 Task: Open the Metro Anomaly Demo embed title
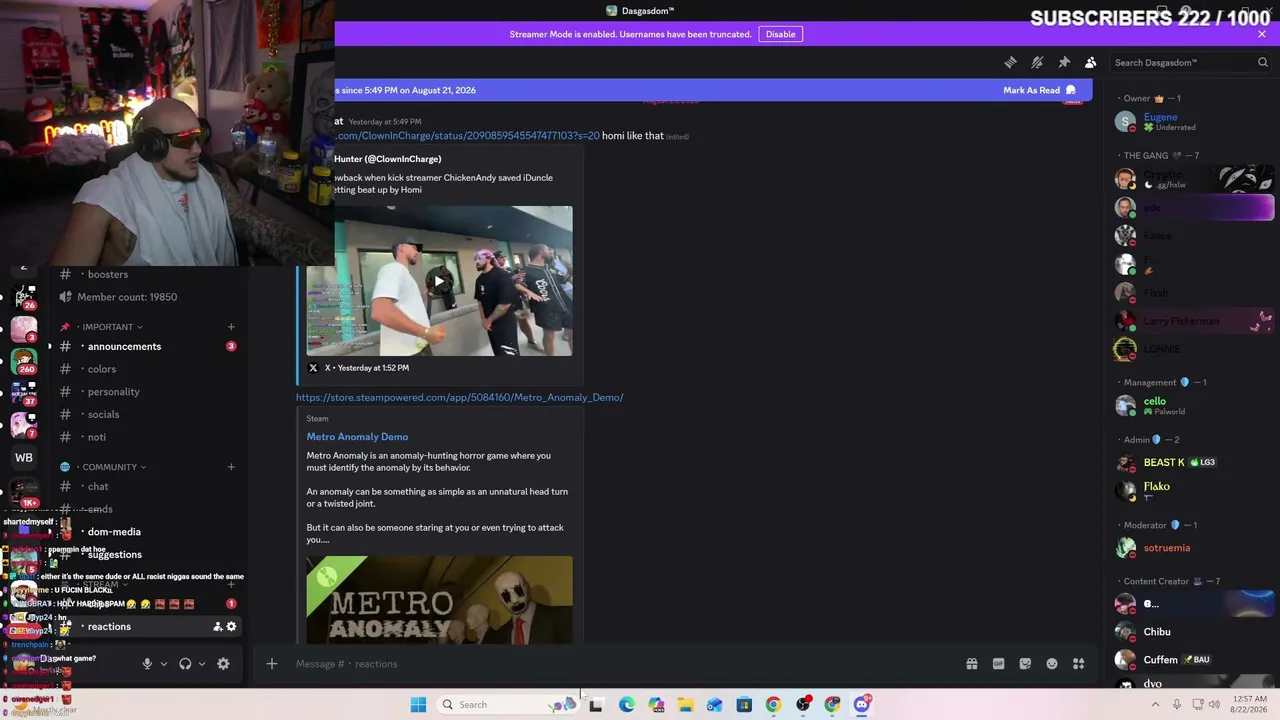(357, 437)
